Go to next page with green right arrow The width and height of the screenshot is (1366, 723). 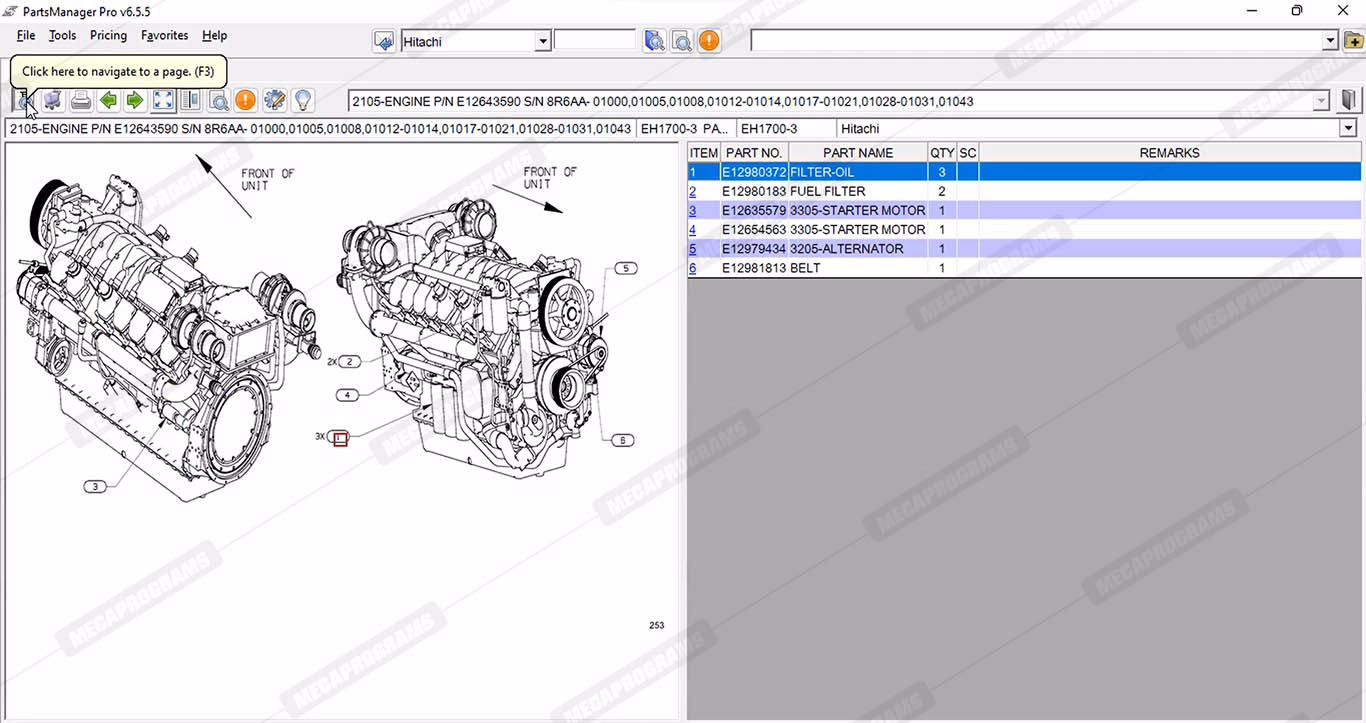click(x=135, y=101)
